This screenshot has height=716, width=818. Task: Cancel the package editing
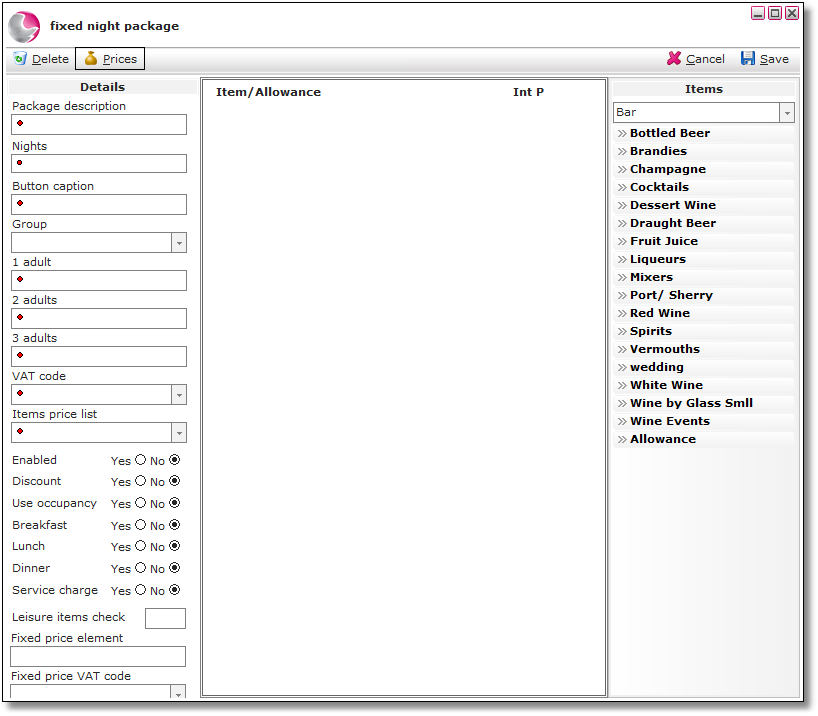(696, 58)
